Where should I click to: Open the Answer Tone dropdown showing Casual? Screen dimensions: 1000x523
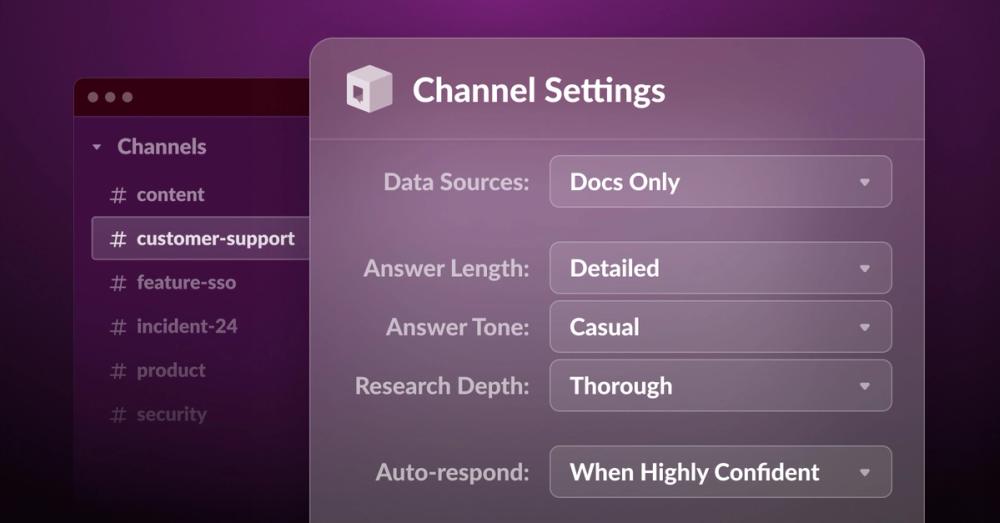coord(721,327)
